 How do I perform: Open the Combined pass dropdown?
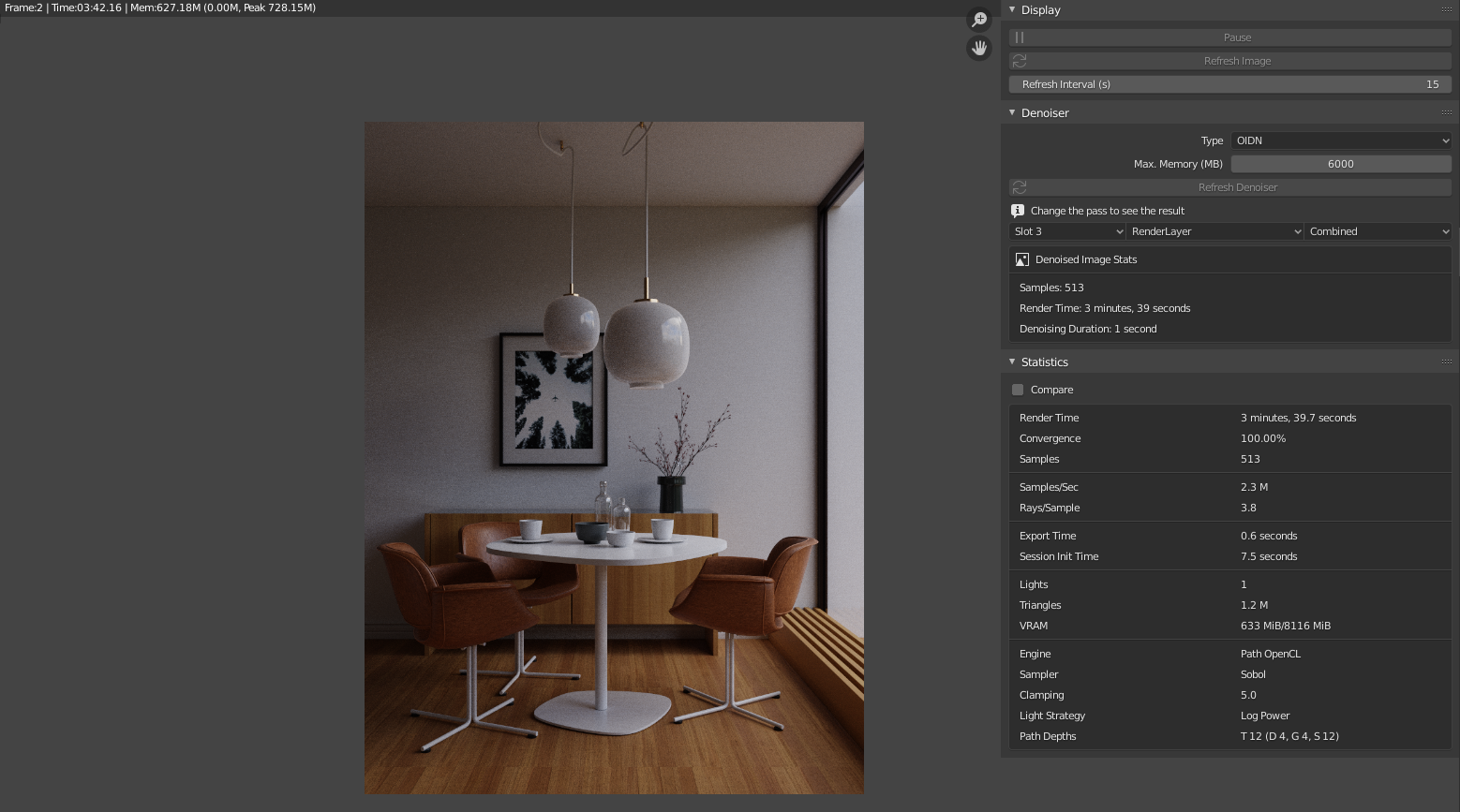[1378, 231]
